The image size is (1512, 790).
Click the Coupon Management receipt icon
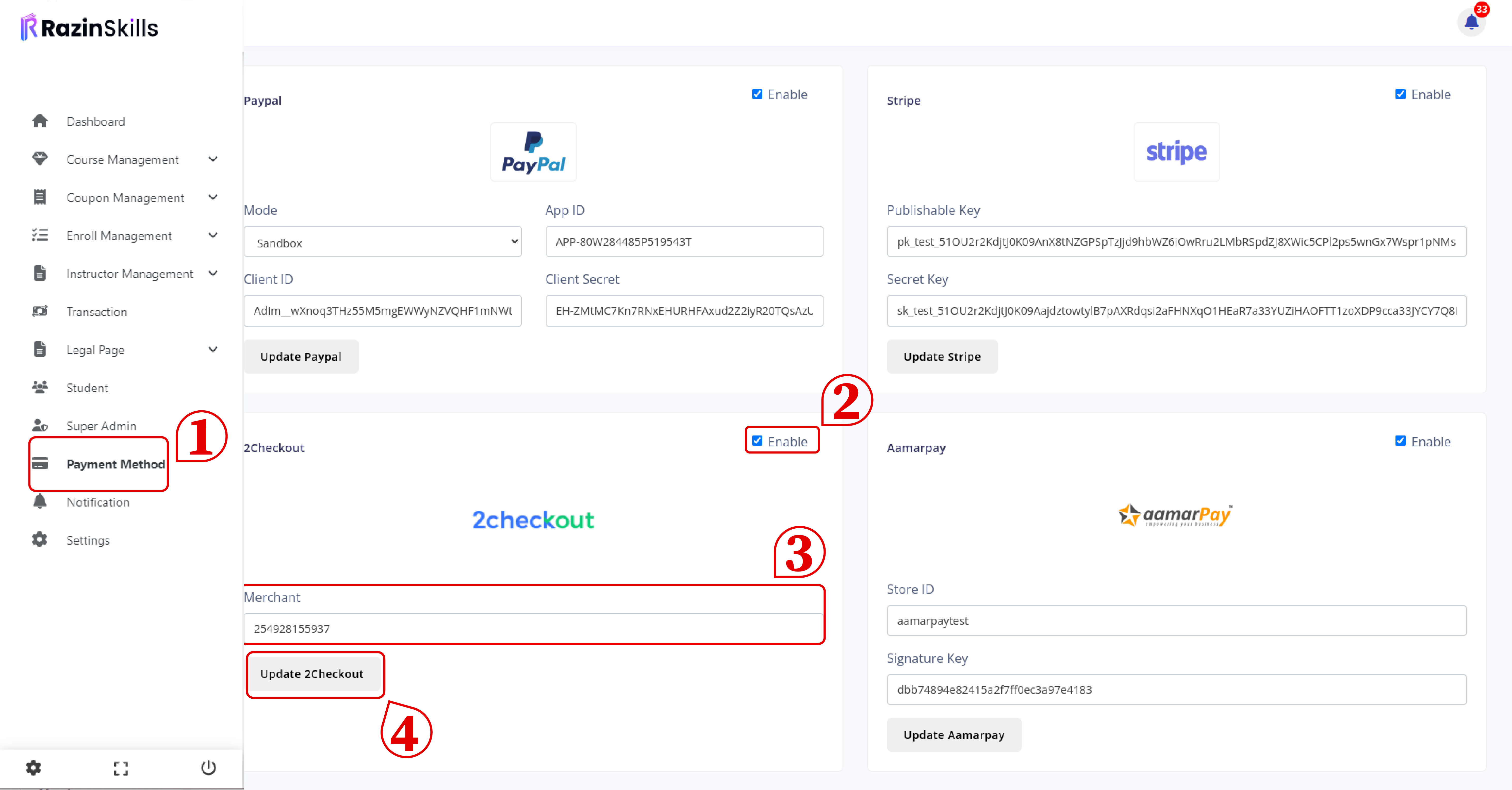click(39, 197)
